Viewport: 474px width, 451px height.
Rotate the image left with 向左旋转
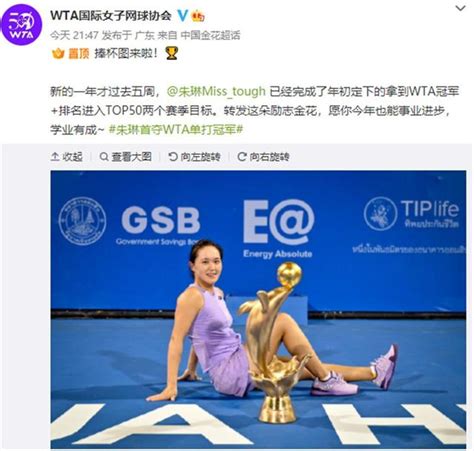pyautogui.click(x=194, y=157)
